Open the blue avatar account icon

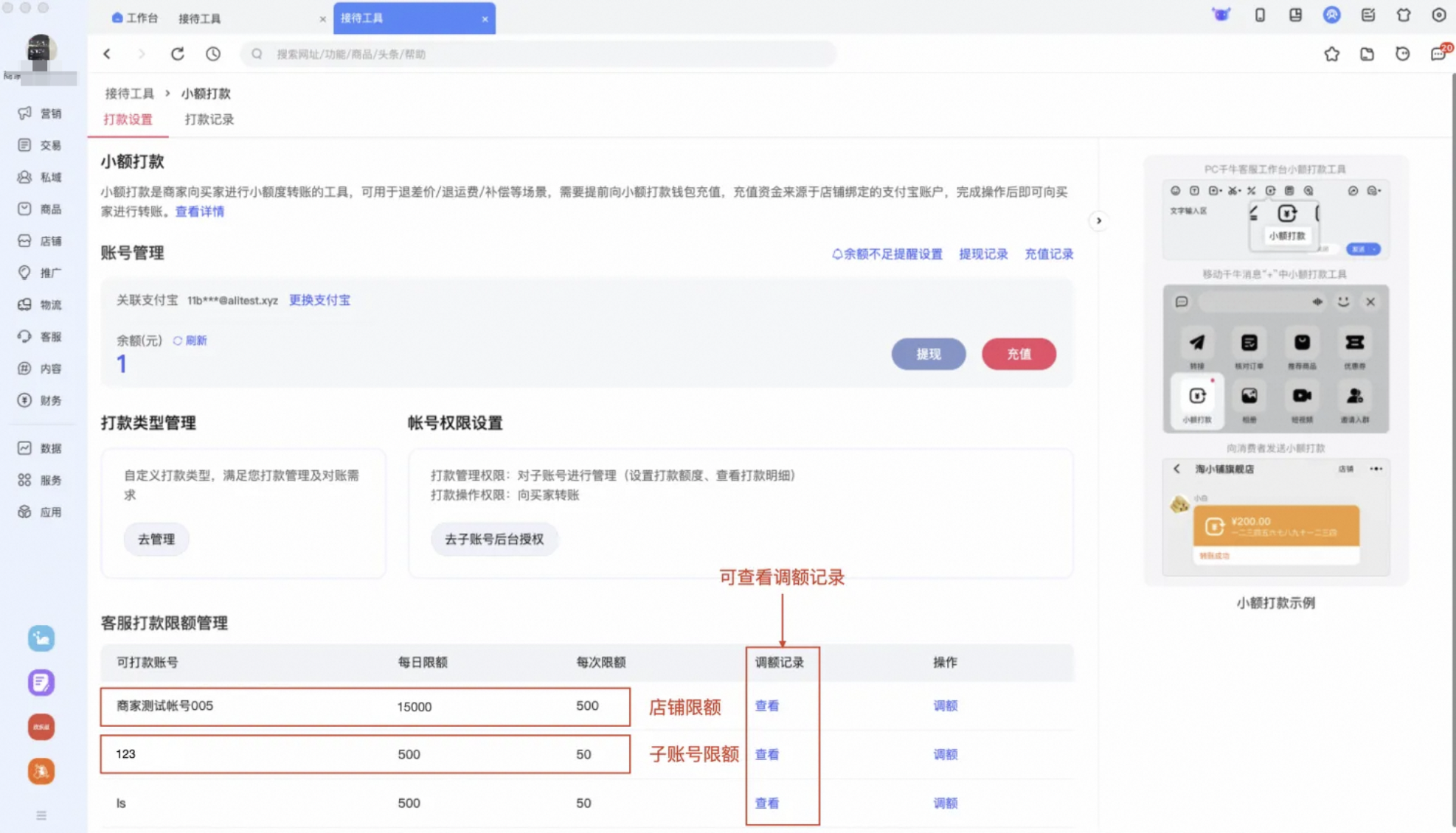[x=1331, y=15]
